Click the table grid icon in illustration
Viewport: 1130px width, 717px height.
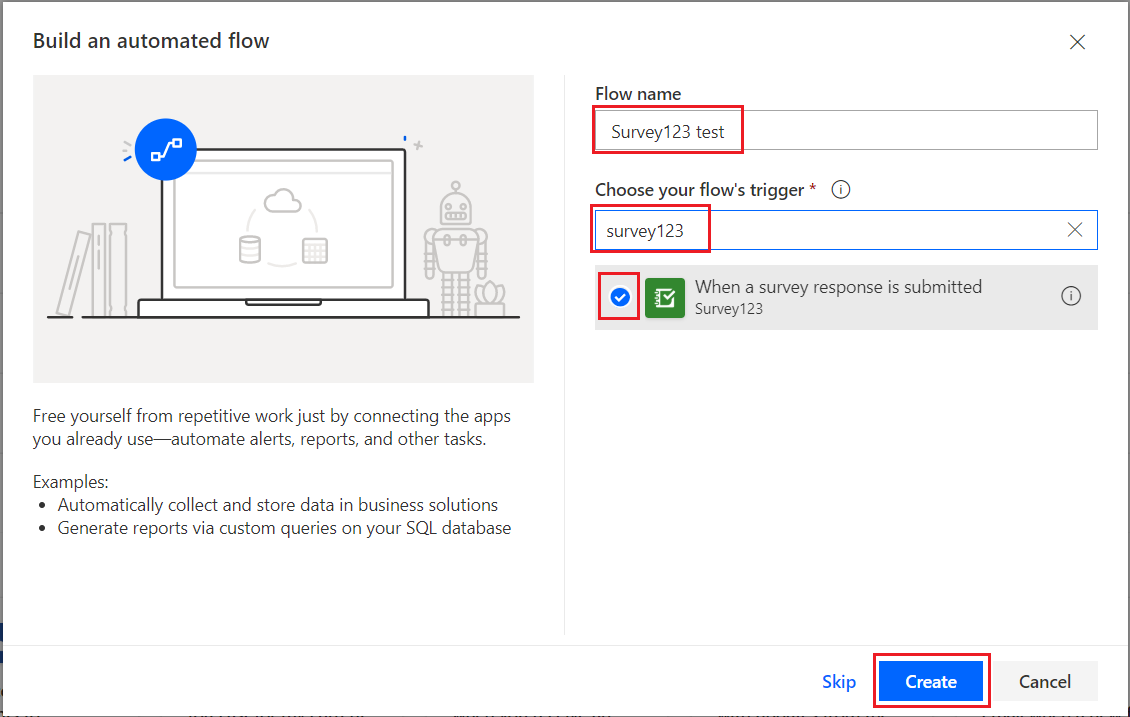tap(315, 251)
